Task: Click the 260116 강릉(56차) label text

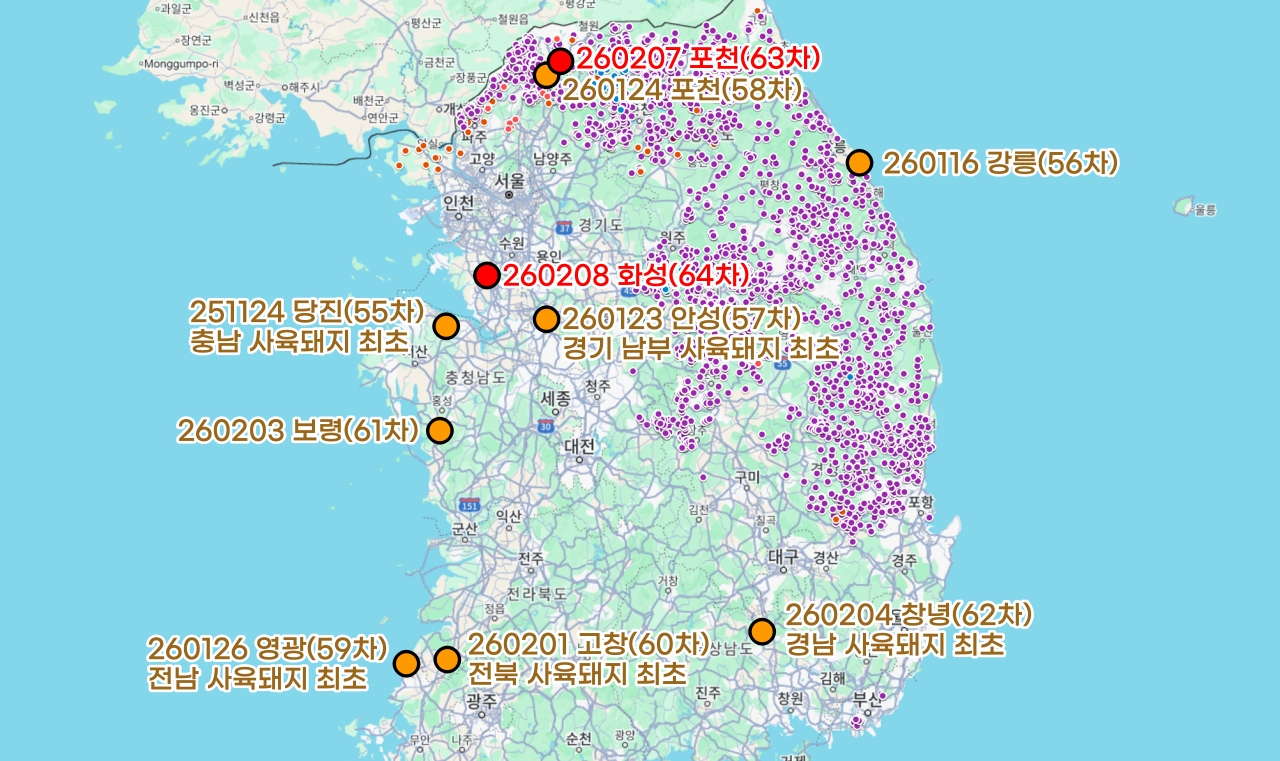Action: pos(999,163)
